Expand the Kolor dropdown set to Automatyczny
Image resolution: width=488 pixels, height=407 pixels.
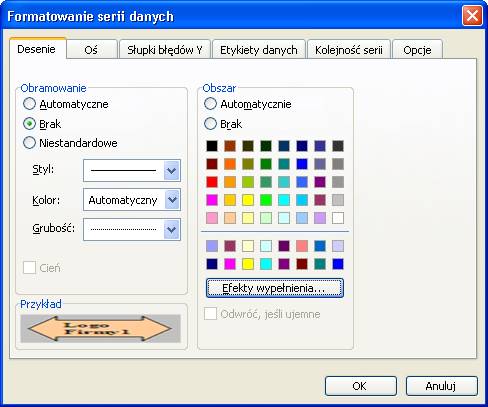pos(132,200)
